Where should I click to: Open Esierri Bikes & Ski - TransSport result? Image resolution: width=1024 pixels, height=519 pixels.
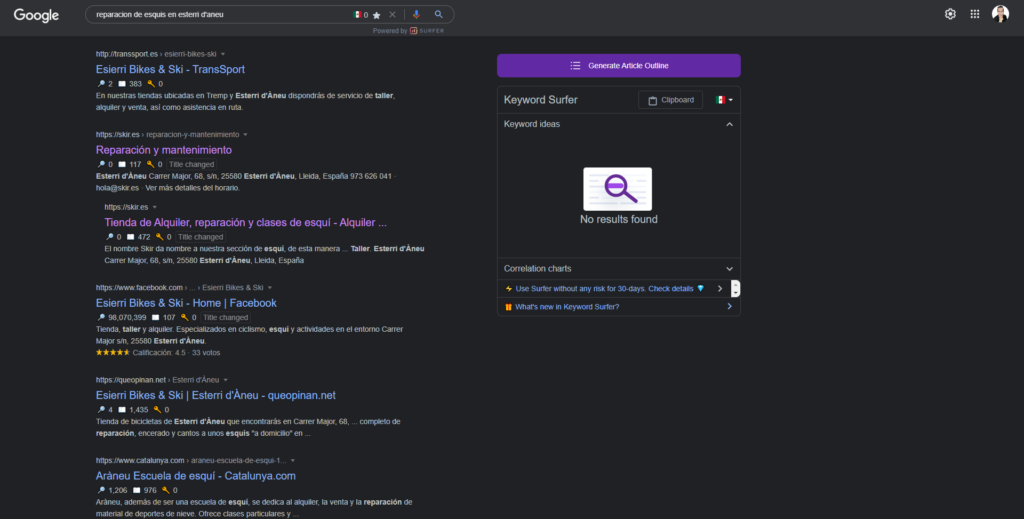[x=170, y=69]
